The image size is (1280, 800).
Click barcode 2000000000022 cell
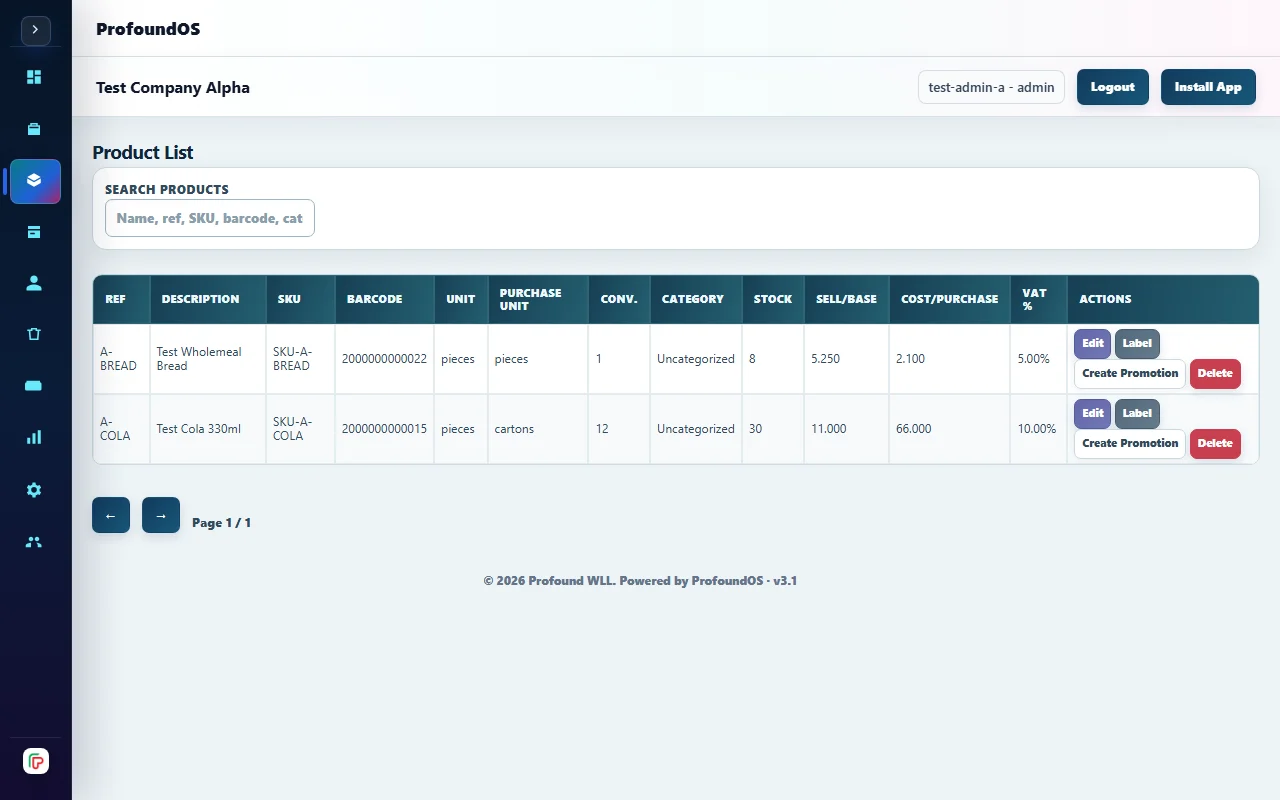pyautogui.click(x=384, y=359)
